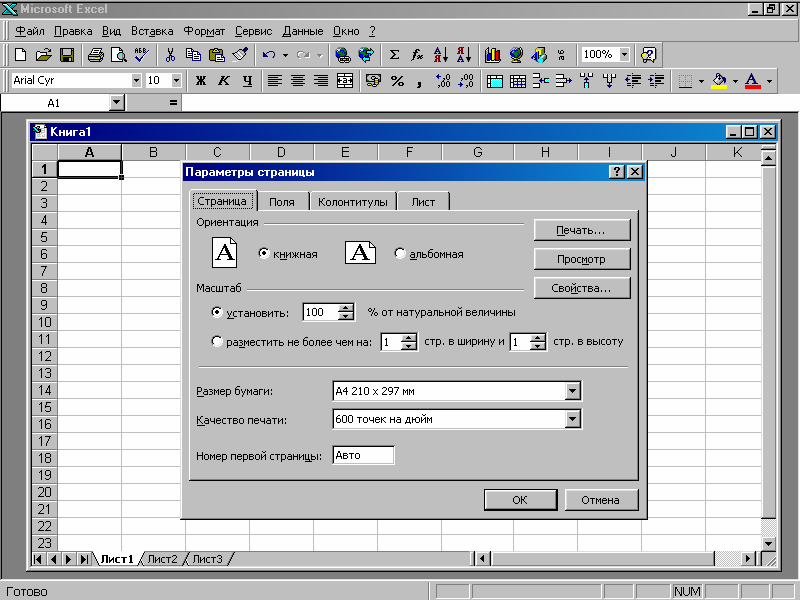800x600 pixels.
Task: Open Размер бумаги dropdown
Action: [x=572, y=391]
